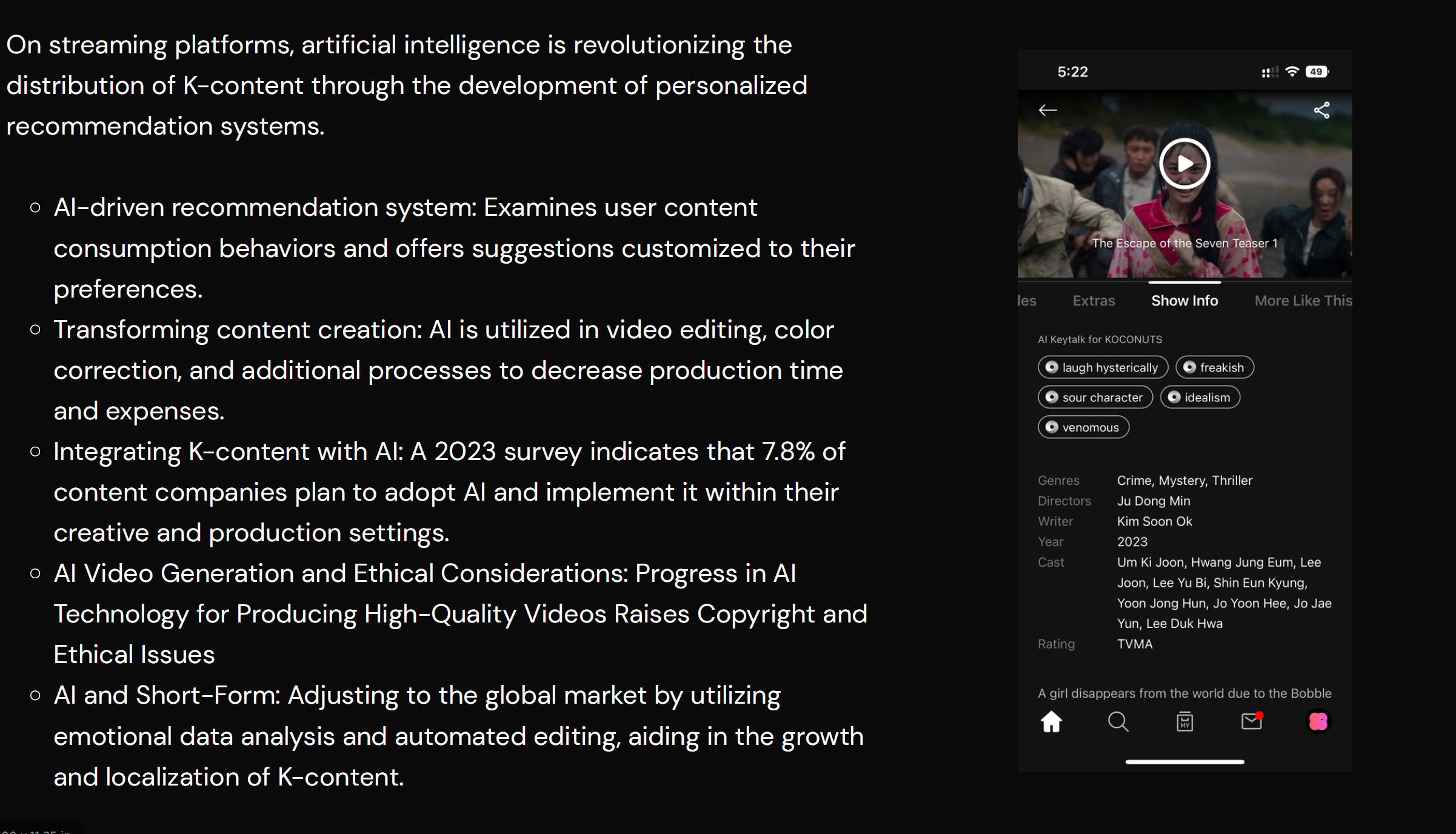Viewport: 1456px width, 834px height.
Task: Tap the home indicator bar at bottom
Action: click(x=1184, y=762)
